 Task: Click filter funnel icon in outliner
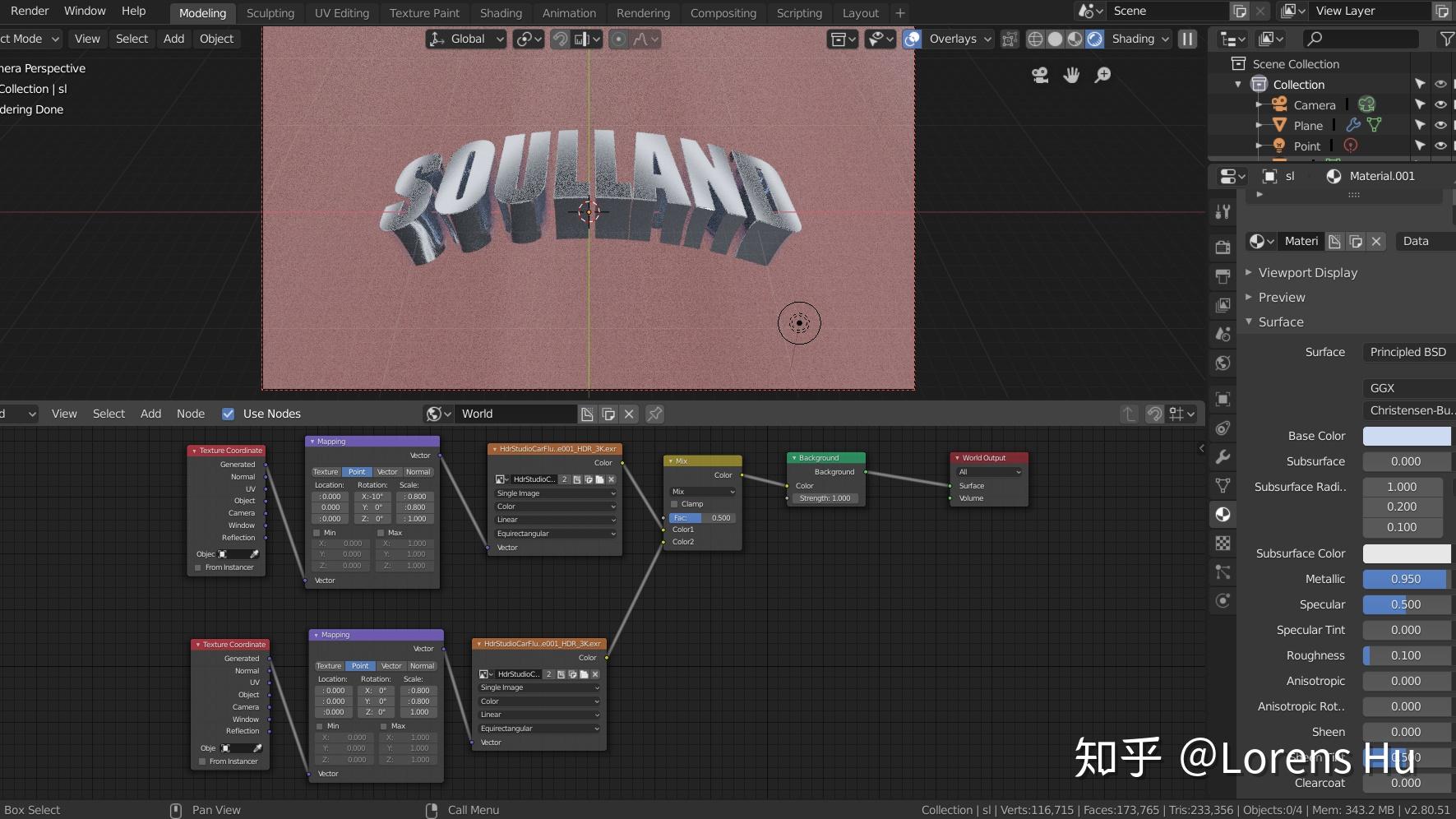(1446, 39)
